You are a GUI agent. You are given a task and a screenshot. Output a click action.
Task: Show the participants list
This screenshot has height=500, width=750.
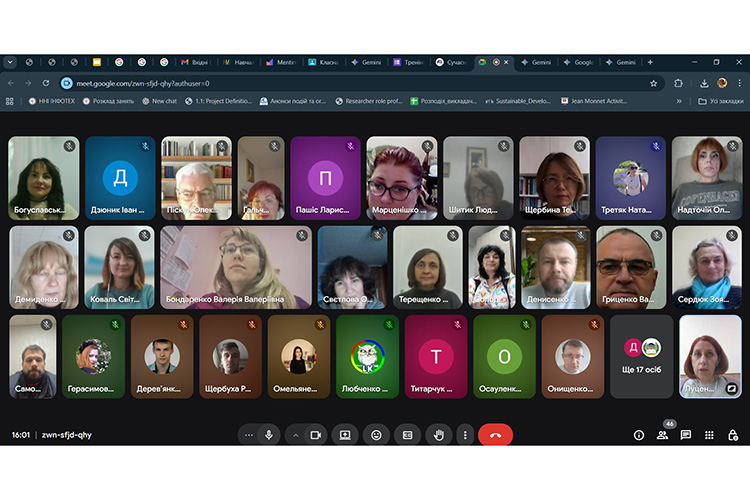(x=662, y=435)
